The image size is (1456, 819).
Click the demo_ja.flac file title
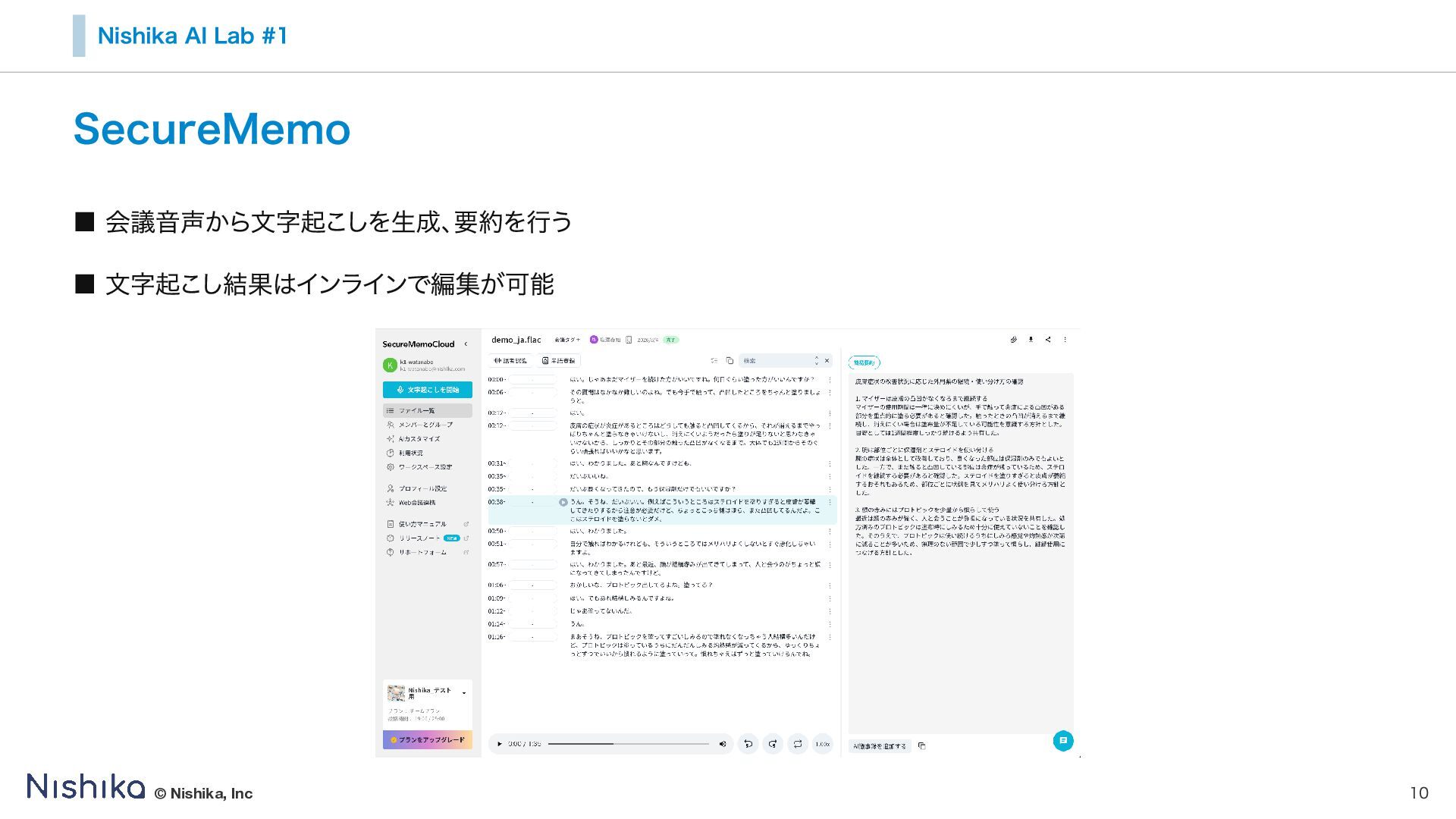[x=516, y=340]
